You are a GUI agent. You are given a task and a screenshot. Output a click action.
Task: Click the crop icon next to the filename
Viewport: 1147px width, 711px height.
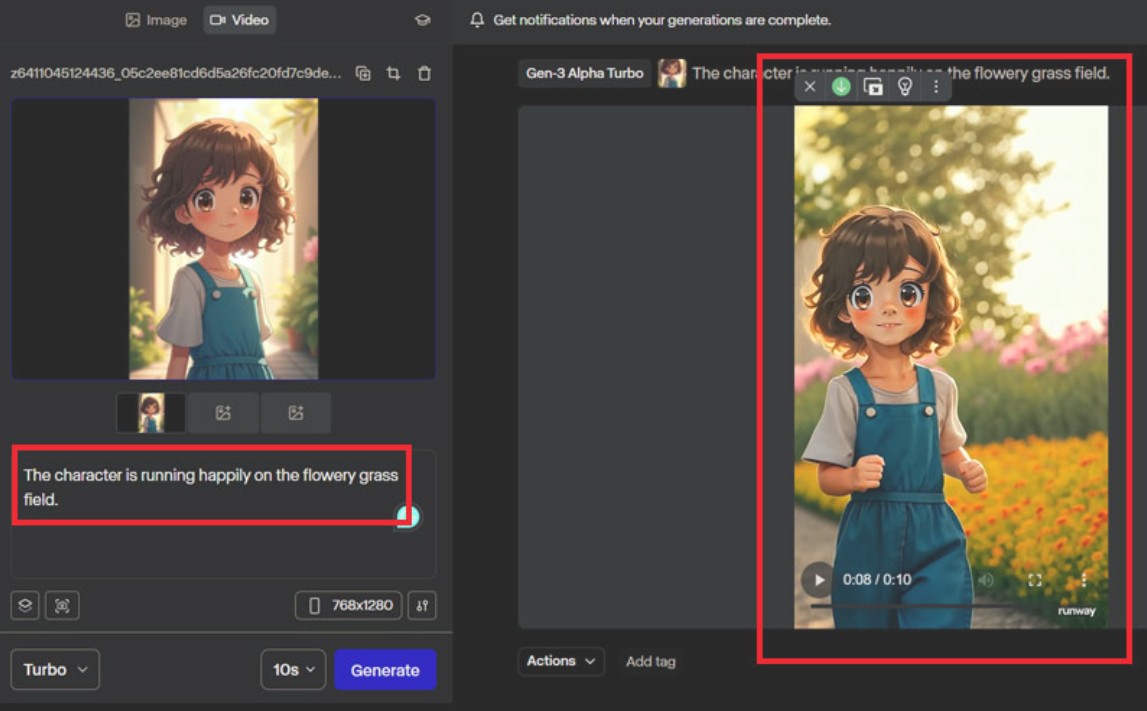(394, 74)
